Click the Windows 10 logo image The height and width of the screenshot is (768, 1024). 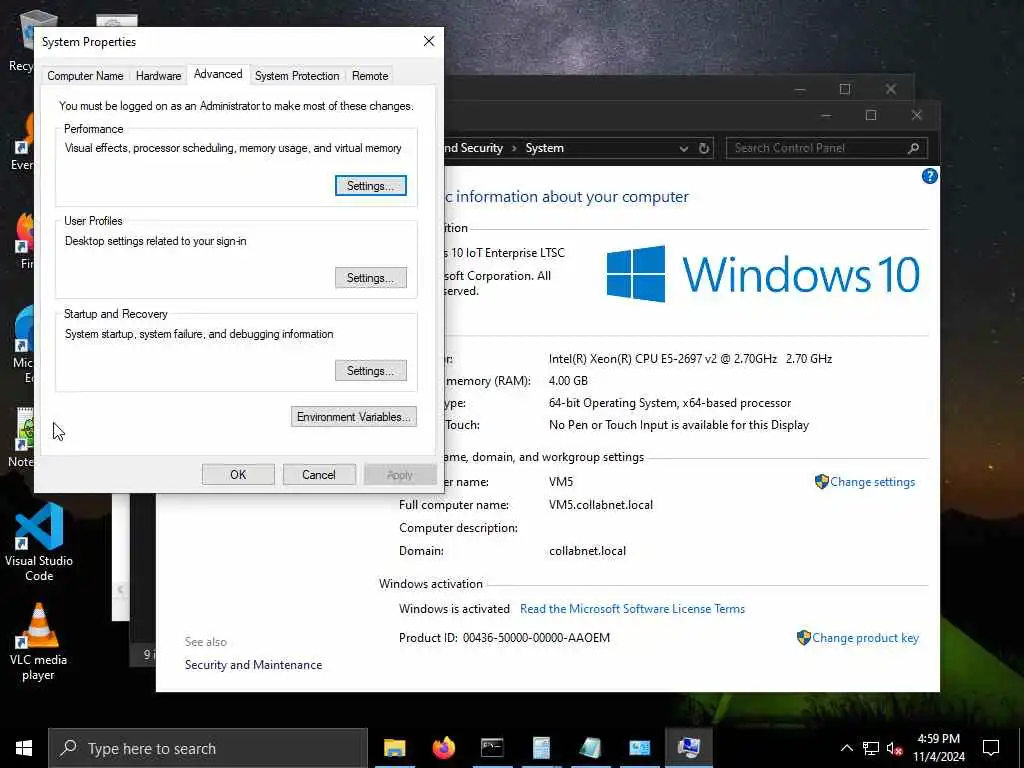[x=763, y=274]
